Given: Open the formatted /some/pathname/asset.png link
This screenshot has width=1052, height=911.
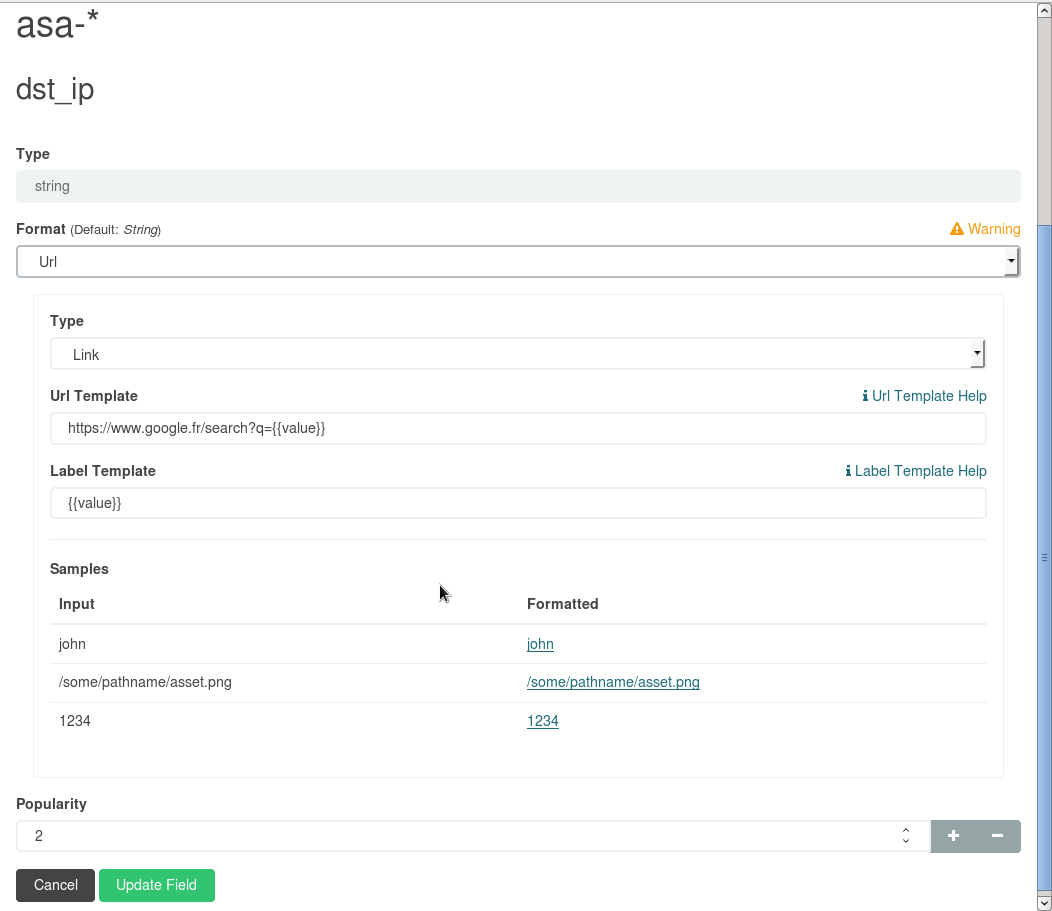Looking at the screenshot, I should coord(613,682).
